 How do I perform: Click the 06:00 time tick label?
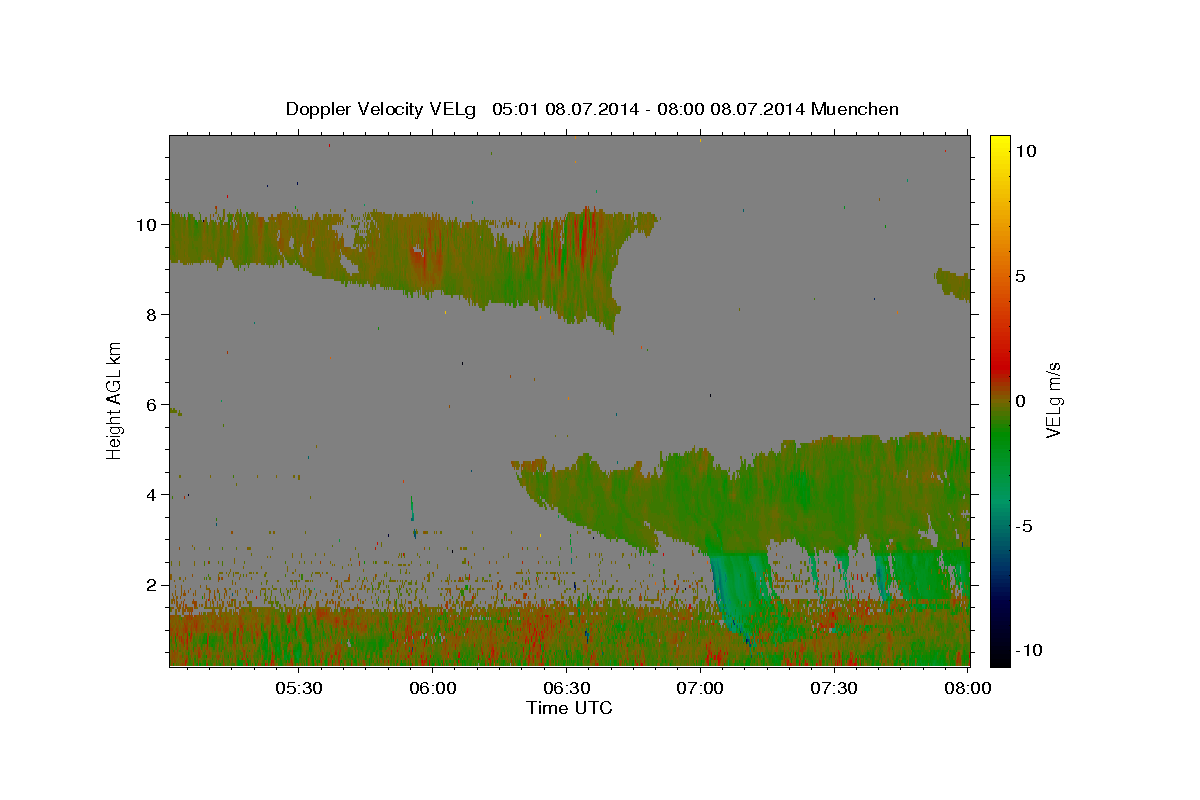(432, 688)
